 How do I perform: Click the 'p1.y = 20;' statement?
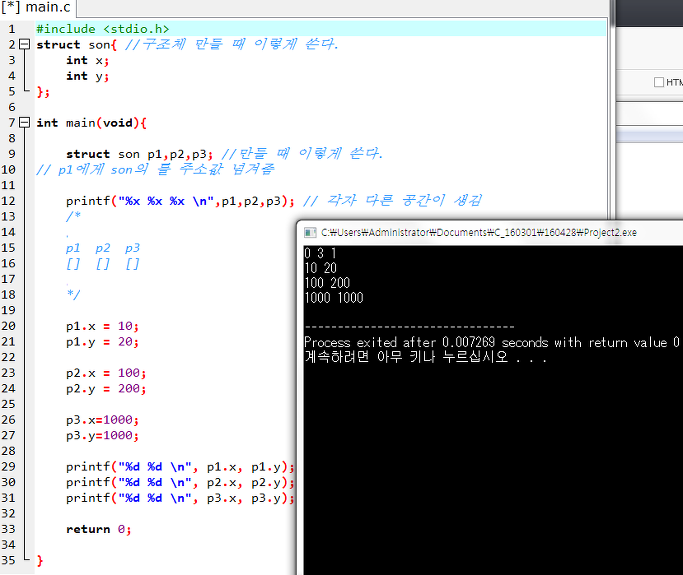pyautogui.click(x=102, y=342)
